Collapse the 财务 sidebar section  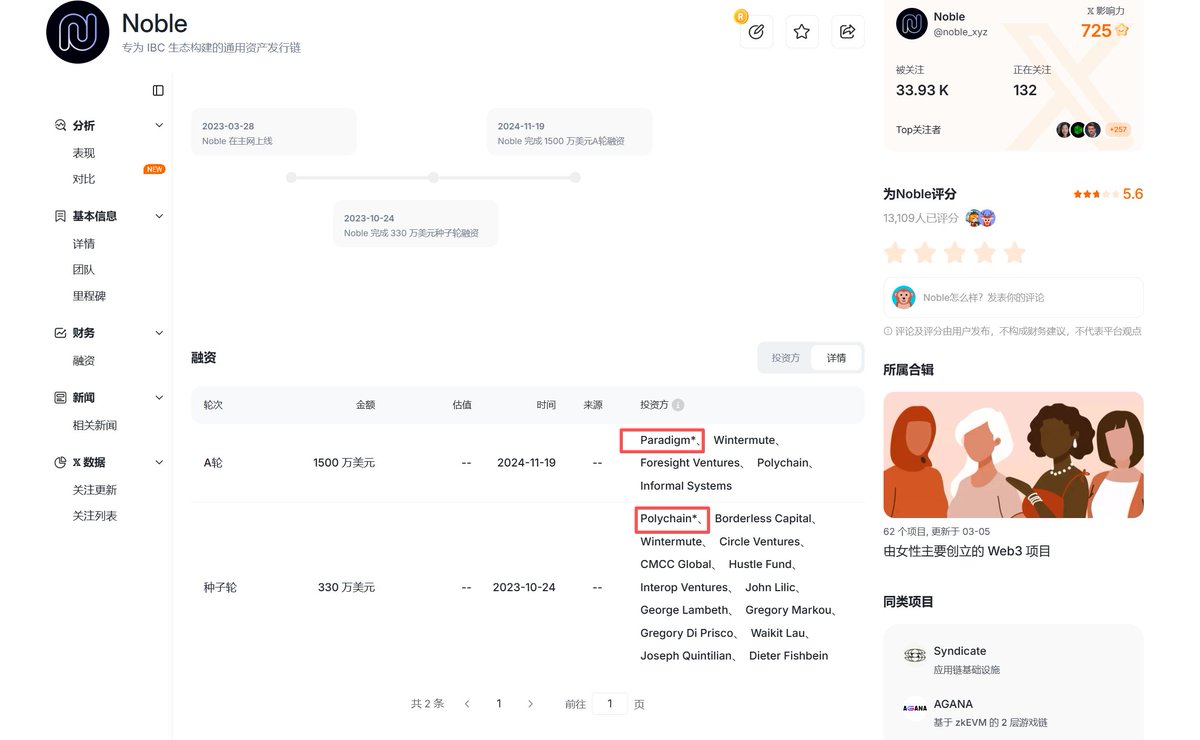coord(159,333)
